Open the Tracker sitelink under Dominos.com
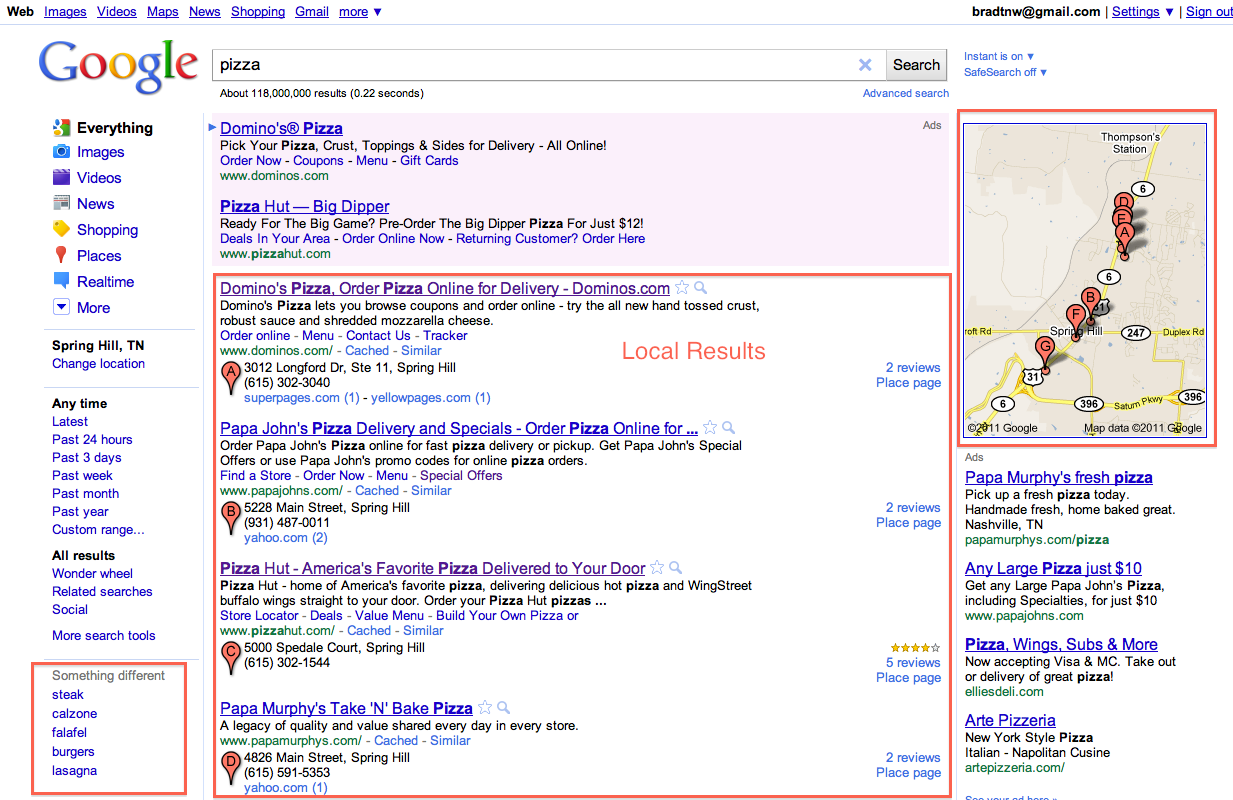Image resolution: width=1233 pixels, height=800 pixels. click(445, 336)
